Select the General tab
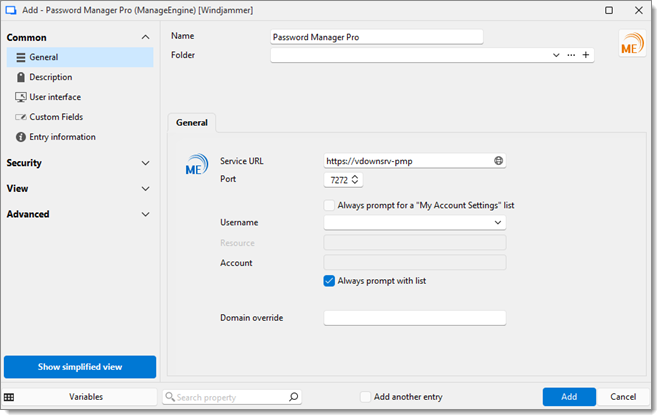The height and width of the screenshot is (420, 662). (192, 123)
